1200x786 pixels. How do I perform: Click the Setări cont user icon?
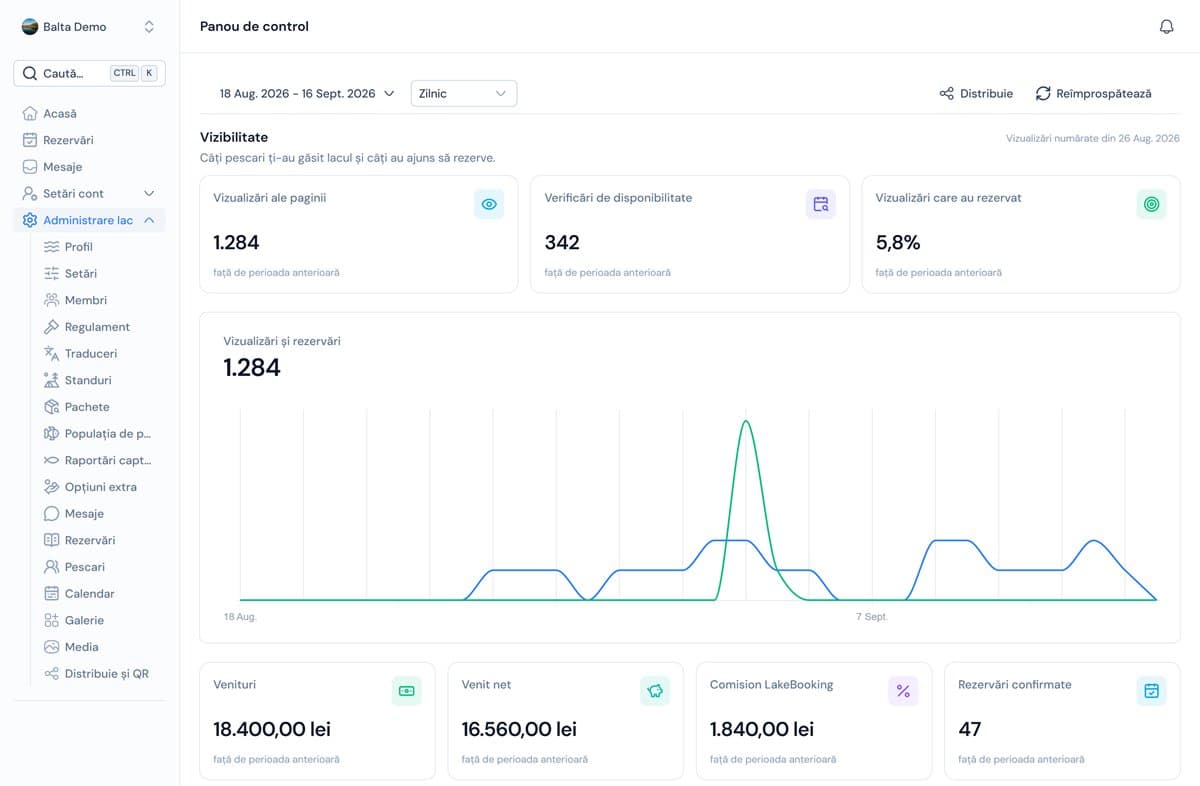[30, 193]
